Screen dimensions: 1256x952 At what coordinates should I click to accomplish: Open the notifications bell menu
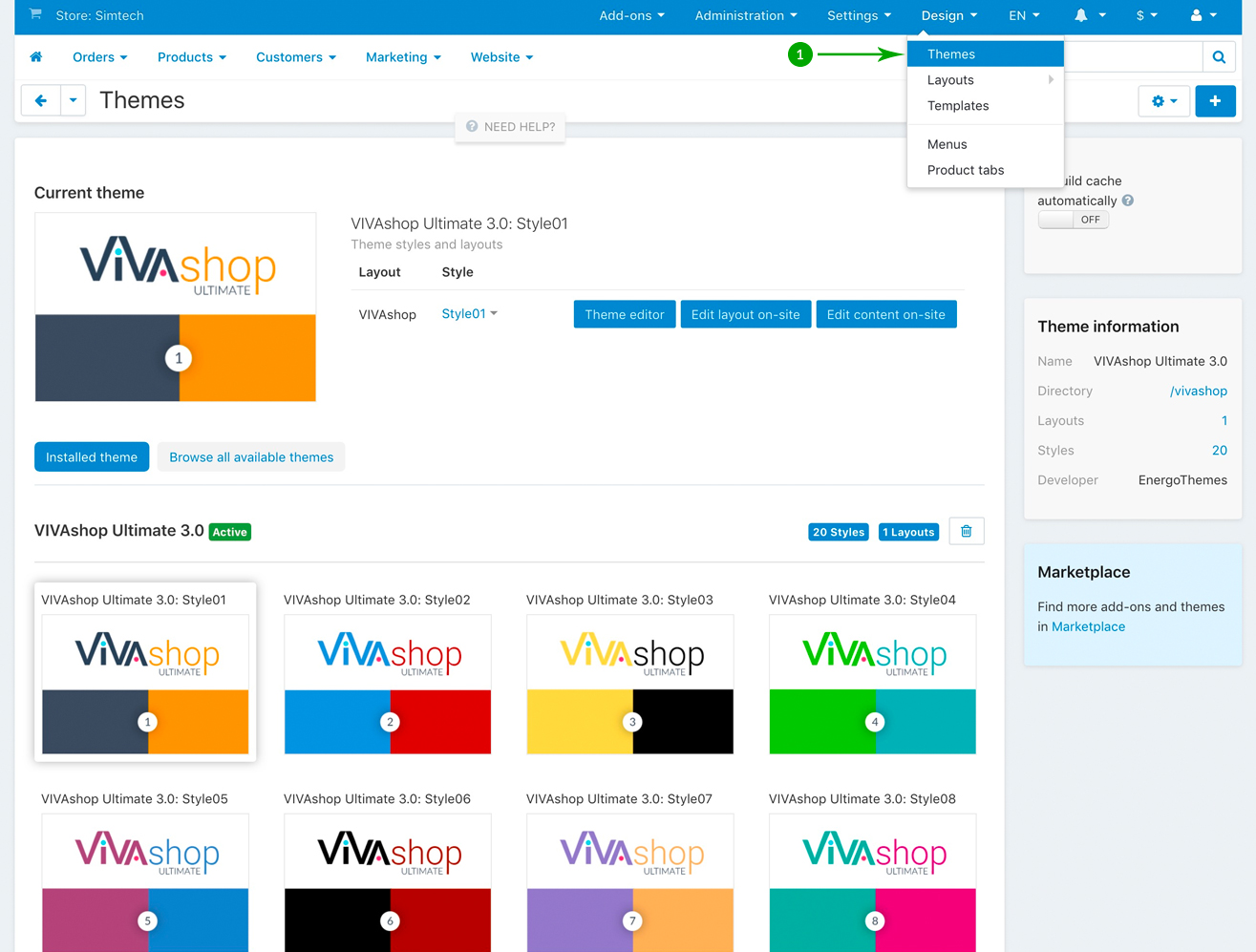tap(1090, 15)
